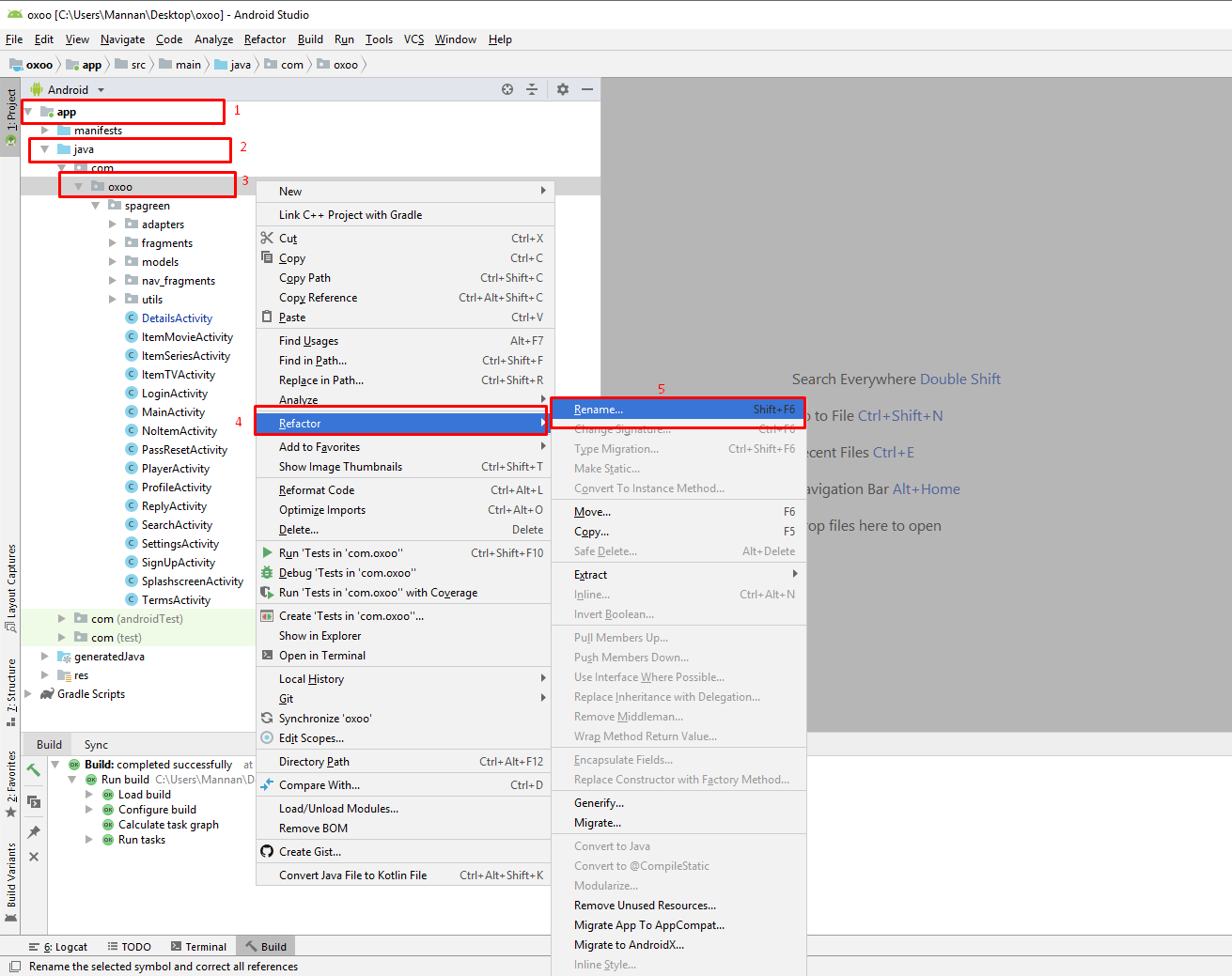Select Remove Unused Resources...
The width and height of the screenshot is (1232, 976).
[678, 906]
